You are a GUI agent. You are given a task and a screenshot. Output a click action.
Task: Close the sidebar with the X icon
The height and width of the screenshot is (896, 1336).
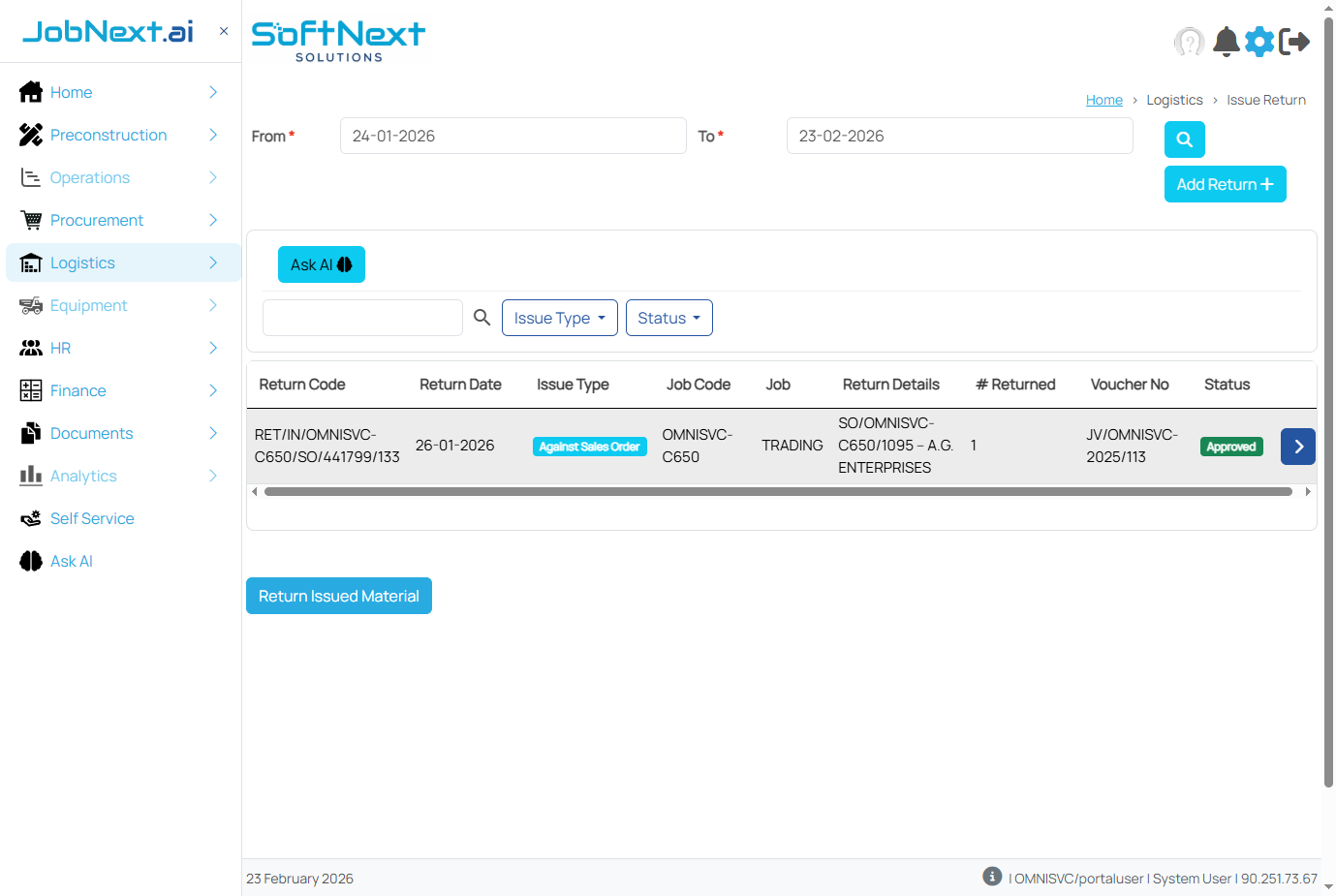tap(224, 31)
